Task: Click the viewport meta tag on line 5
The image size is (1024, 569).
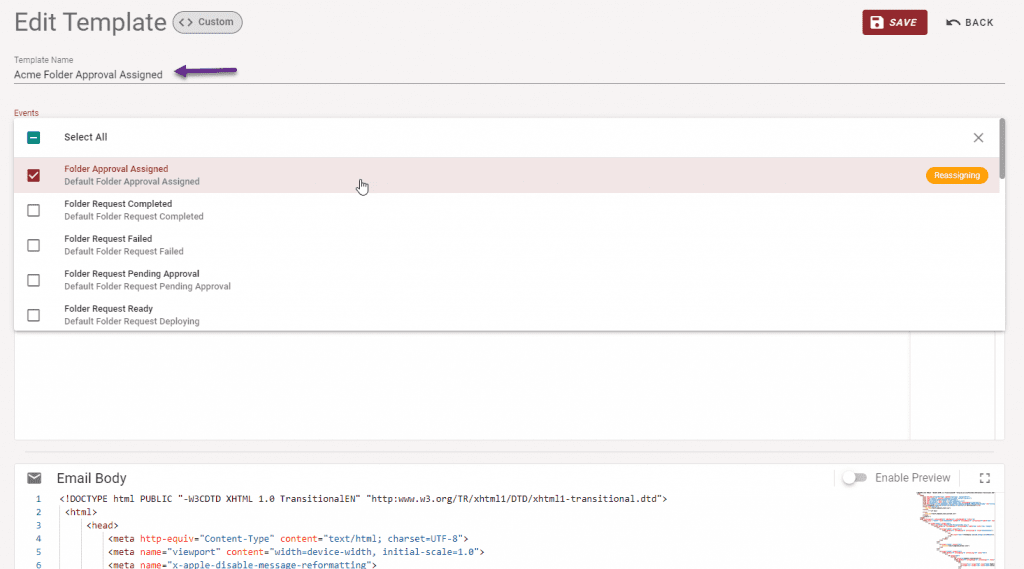Action: pyautogui.click(x=296, y=552)
